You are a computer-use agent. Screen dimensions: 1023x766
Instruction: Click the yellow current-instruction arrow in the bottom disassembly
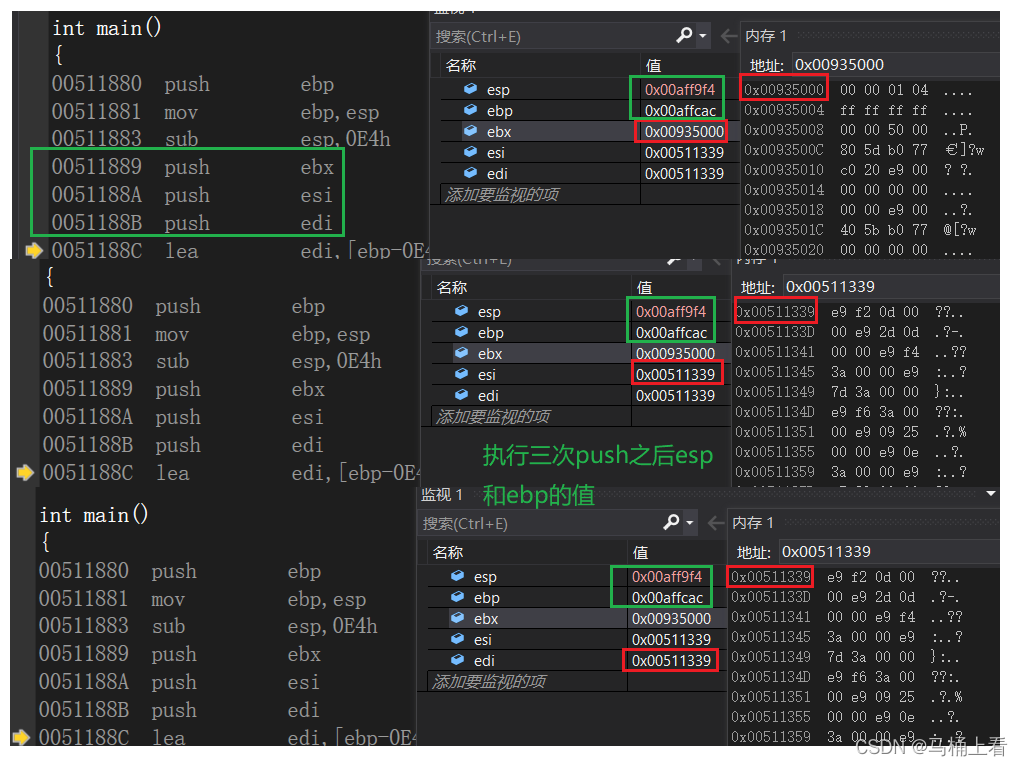point(21,737)
